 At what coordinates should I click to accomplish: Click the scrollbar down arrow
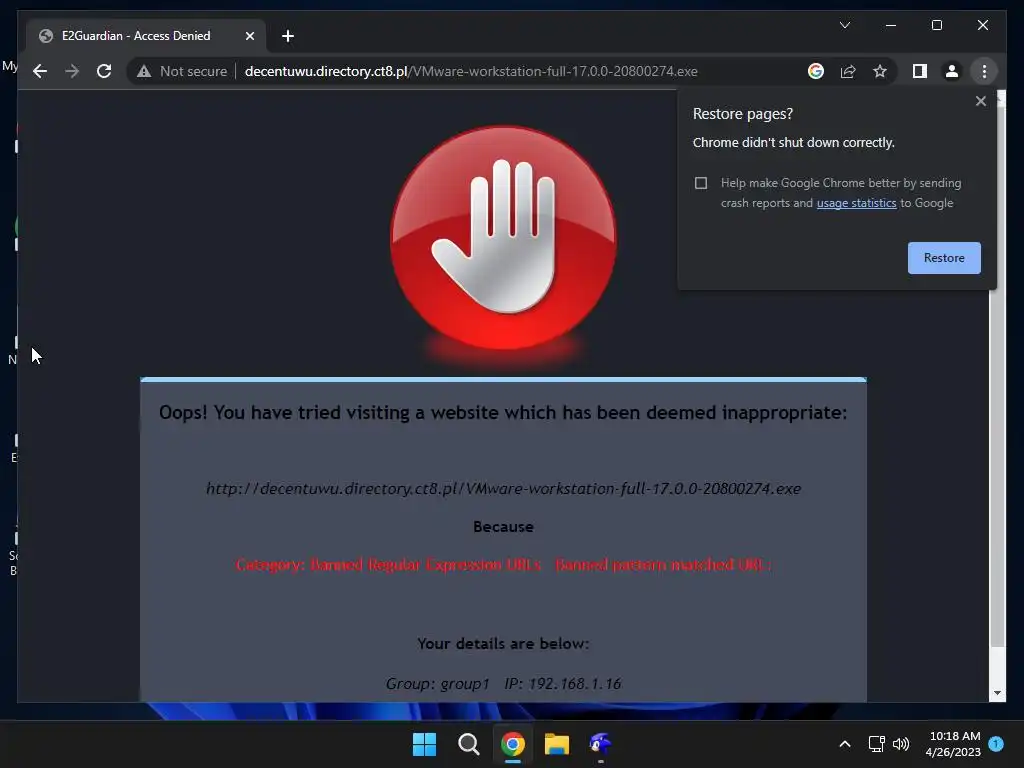[x=997, y=693]
